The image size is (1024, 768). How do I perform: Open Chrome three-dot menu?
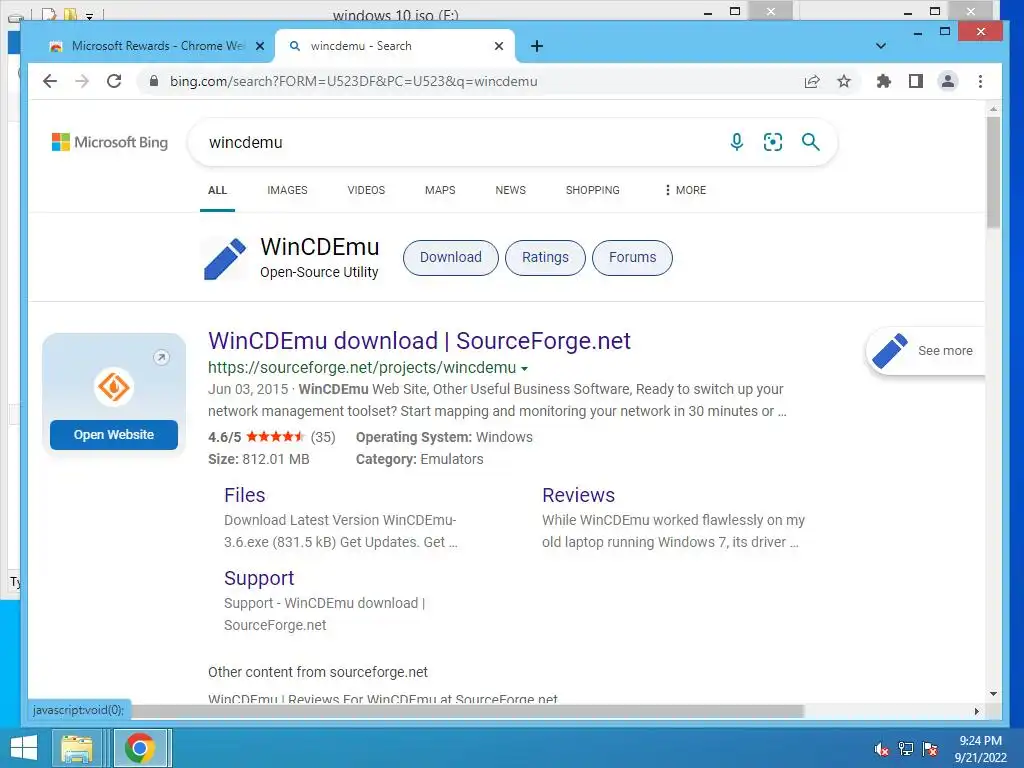coord(980,81)
